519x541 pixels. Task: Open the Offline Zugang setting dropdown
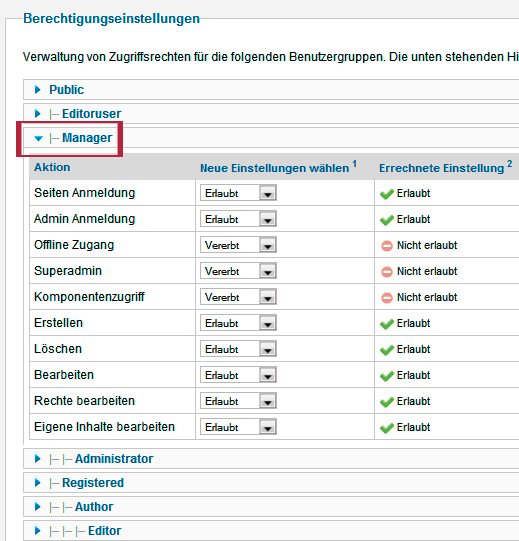(x=238, y=245)
